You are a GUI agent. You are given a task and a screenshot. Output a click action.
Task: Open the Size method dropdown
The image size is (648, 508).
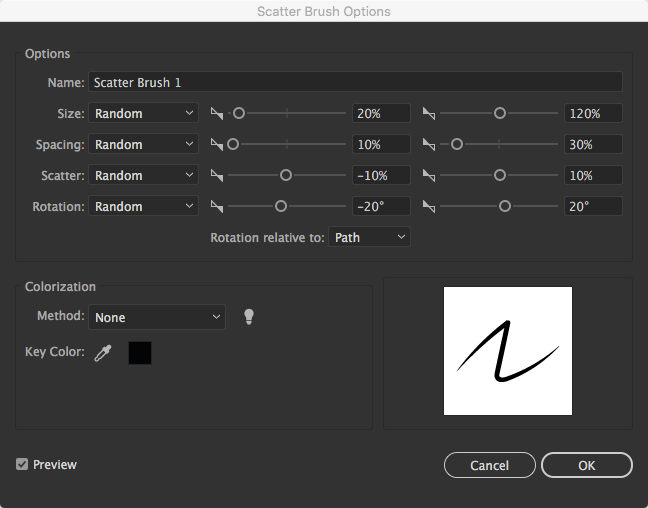tap(143, 114)
